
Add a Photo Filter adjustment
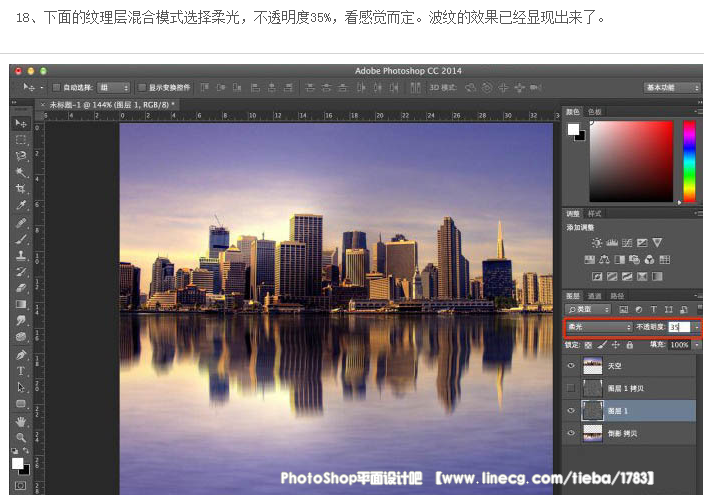tap(634, 260)
